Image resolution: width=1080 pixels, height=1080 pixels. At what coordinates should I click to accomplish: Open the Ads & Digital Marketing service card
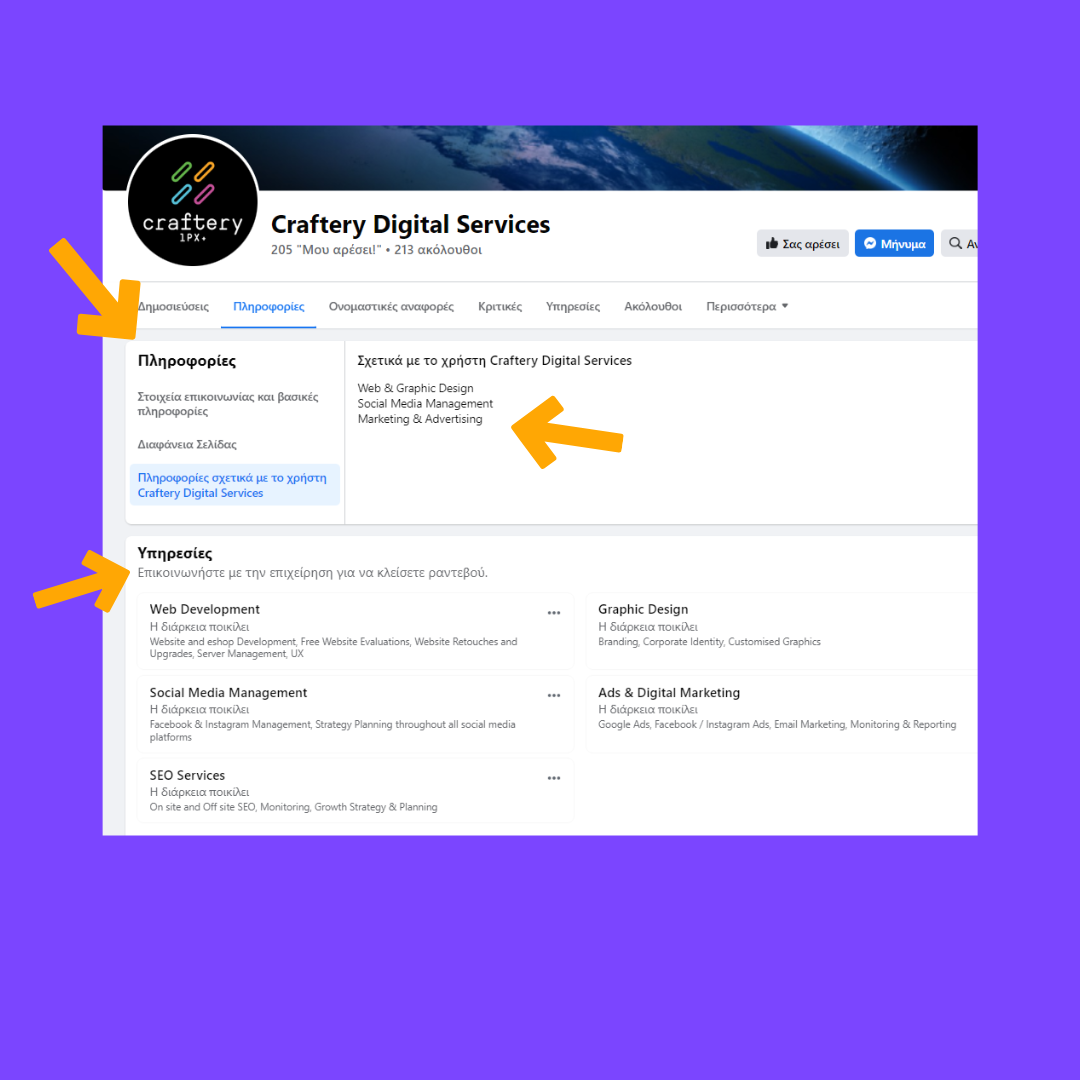782,714
